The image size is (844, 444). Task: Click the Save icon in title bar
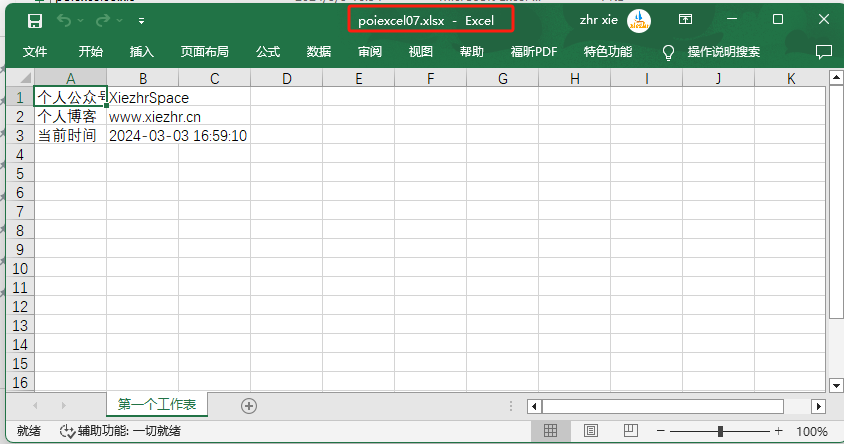[x=35, y=20]
